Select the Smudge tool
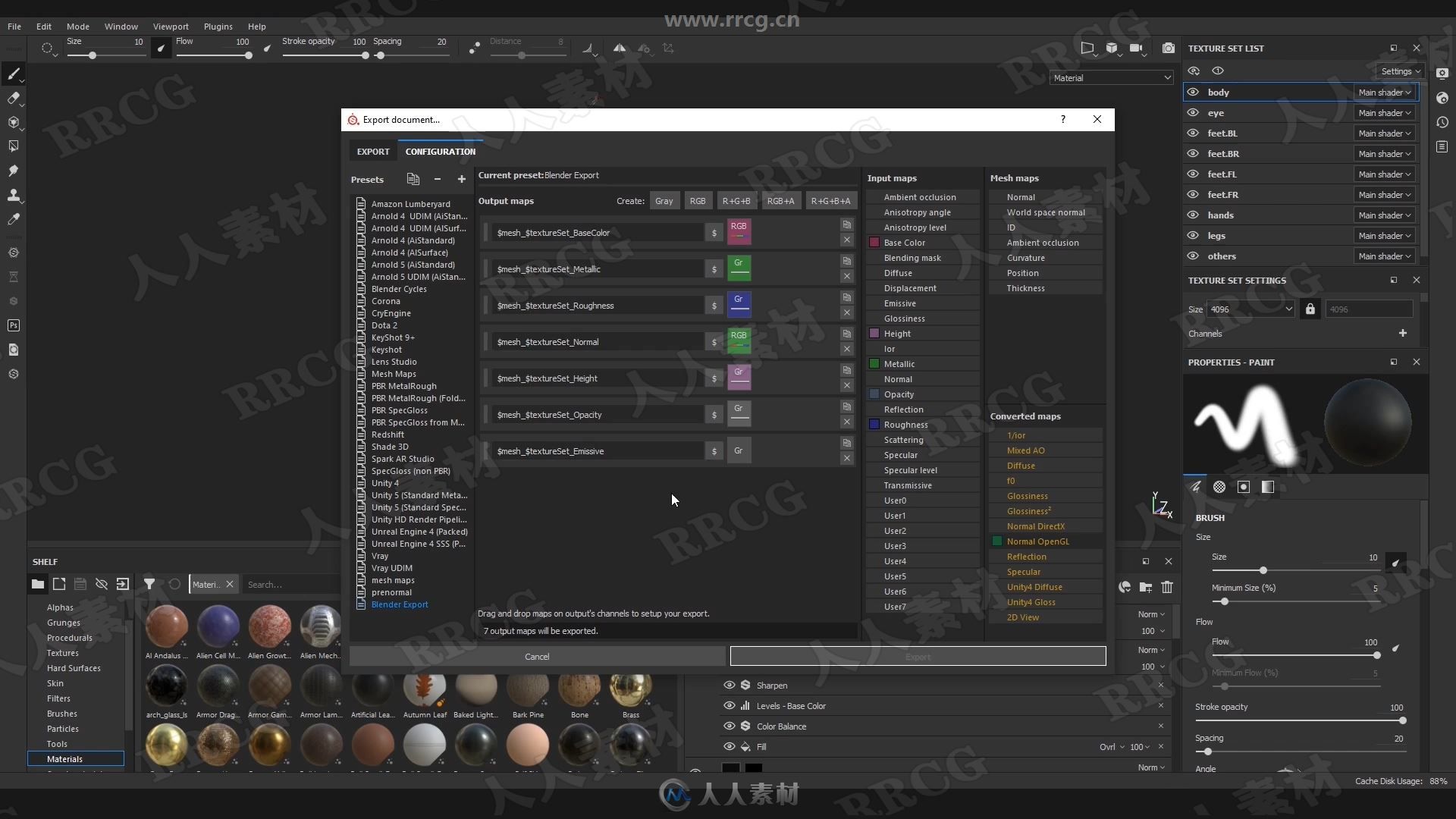The height and width of the screenshot is (819, 1456). click(x=13, y=171)
